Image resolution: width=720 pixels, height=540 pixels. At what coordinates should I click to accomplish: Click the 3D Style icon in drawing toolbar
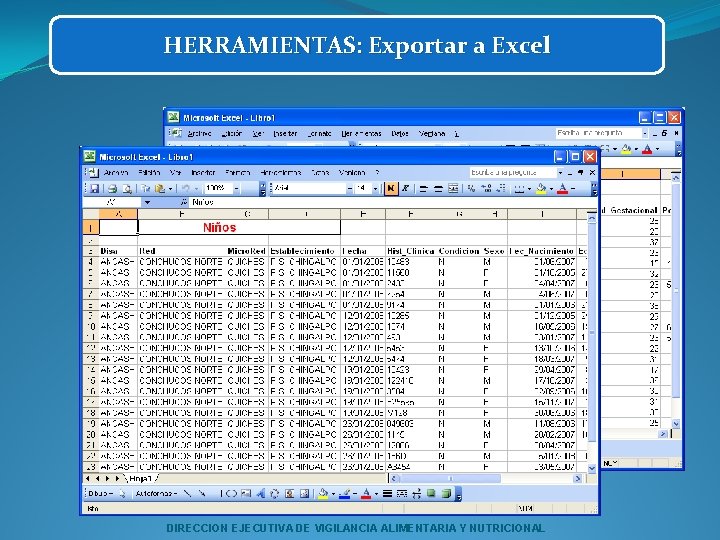446,494
